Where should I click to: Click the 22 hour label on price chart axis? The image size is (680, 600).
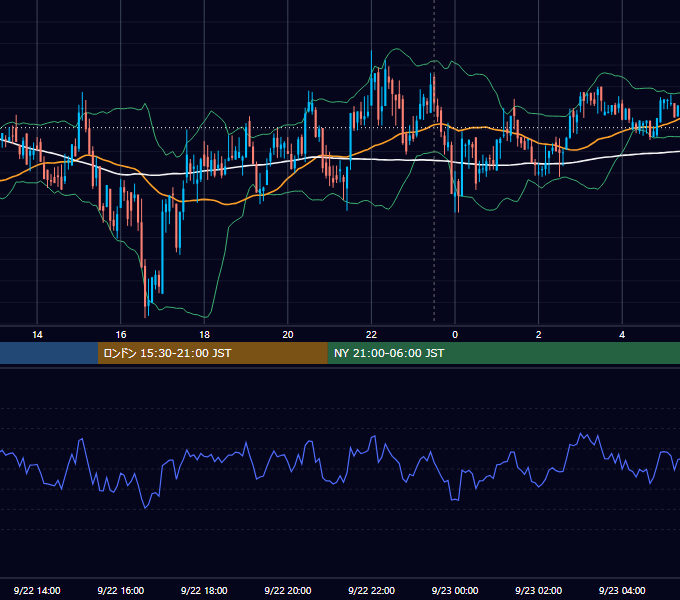click(x=371, y=335)
